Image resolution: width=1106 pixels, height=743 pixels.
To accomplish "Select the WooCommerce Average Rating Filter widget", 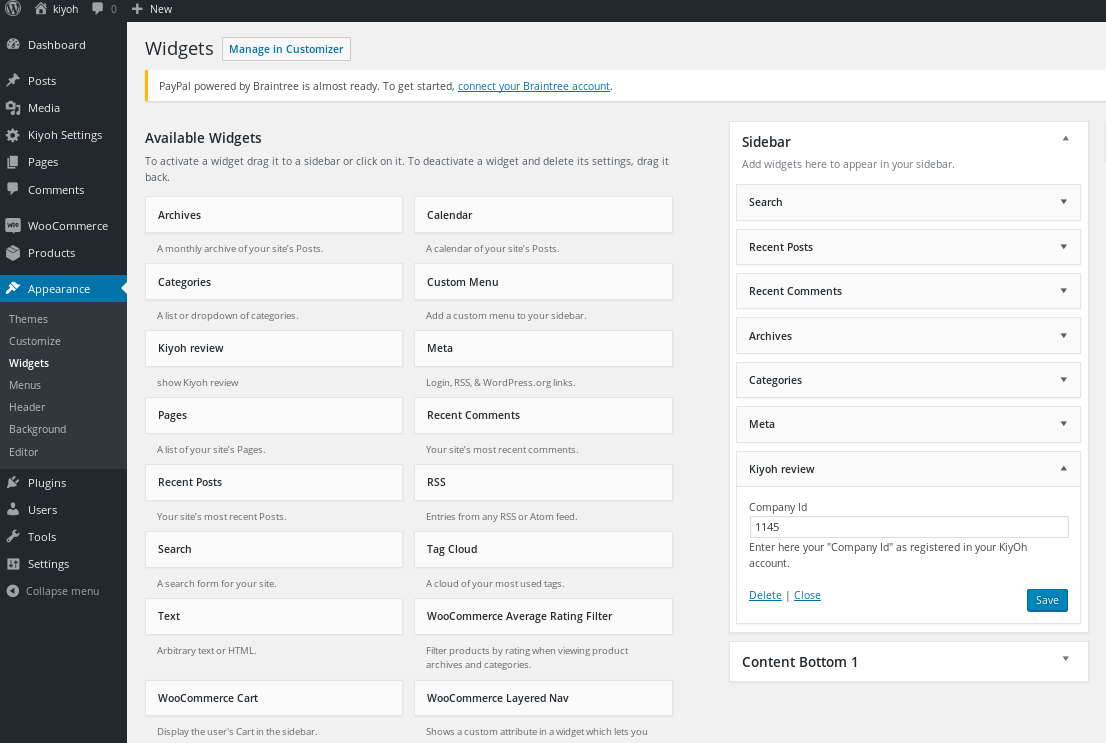I will coord(543,616).
